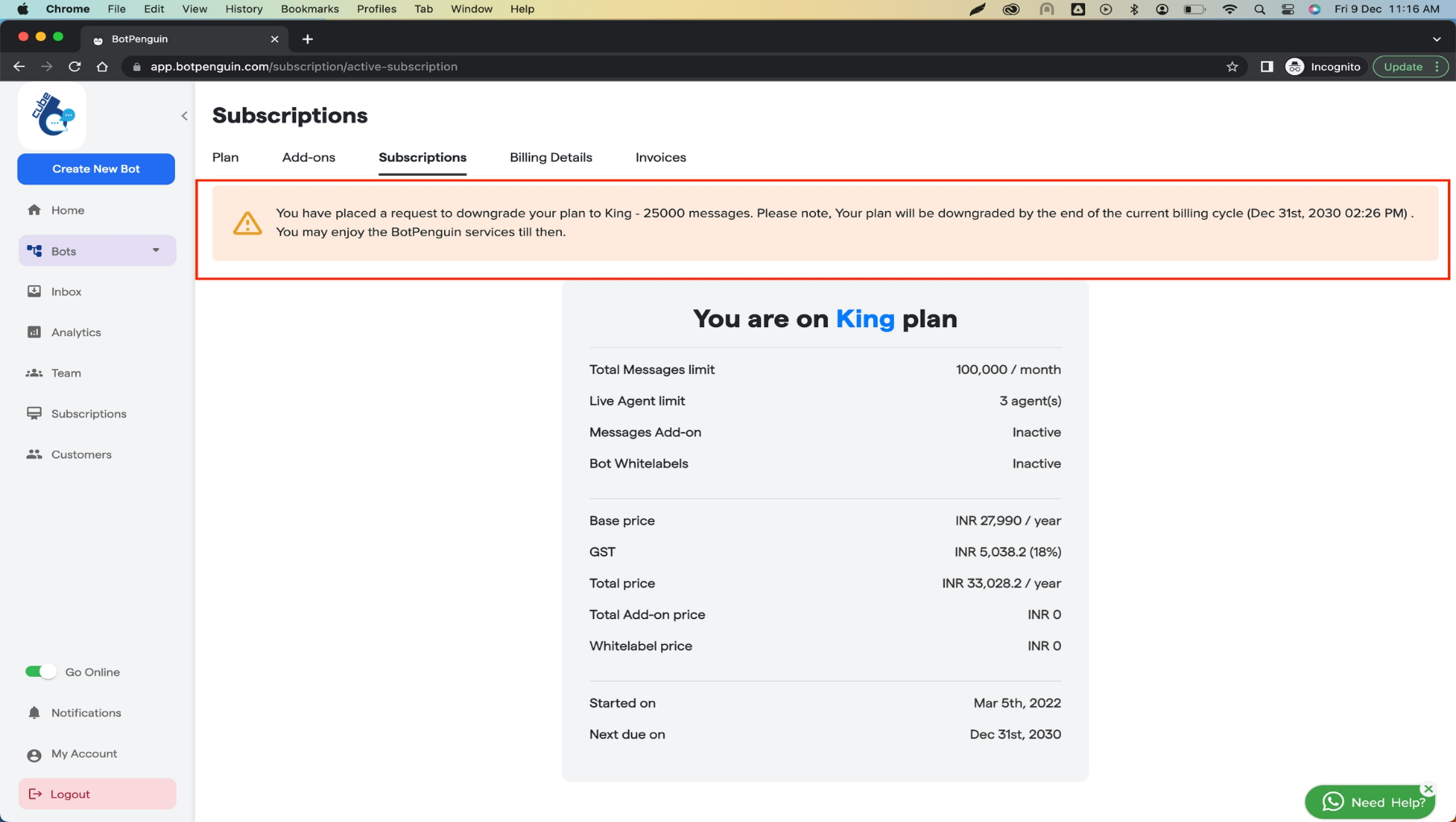Viewport: 1456px width, 822px height.
Task: Click the Bots sidebar icon
Action: pos(35,251)
